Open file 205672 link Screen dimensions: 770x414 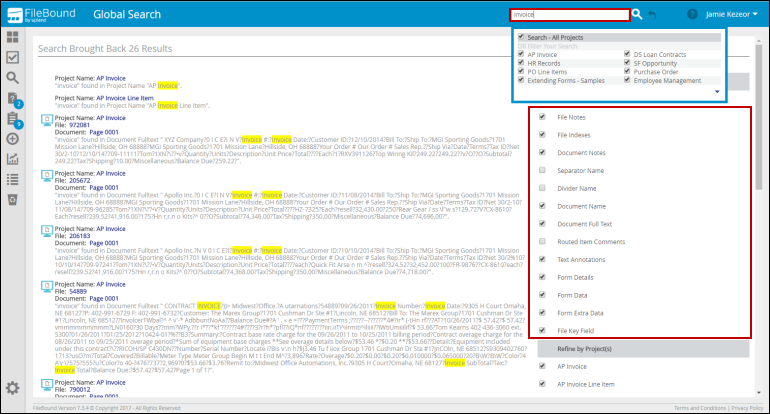(80, 181)
